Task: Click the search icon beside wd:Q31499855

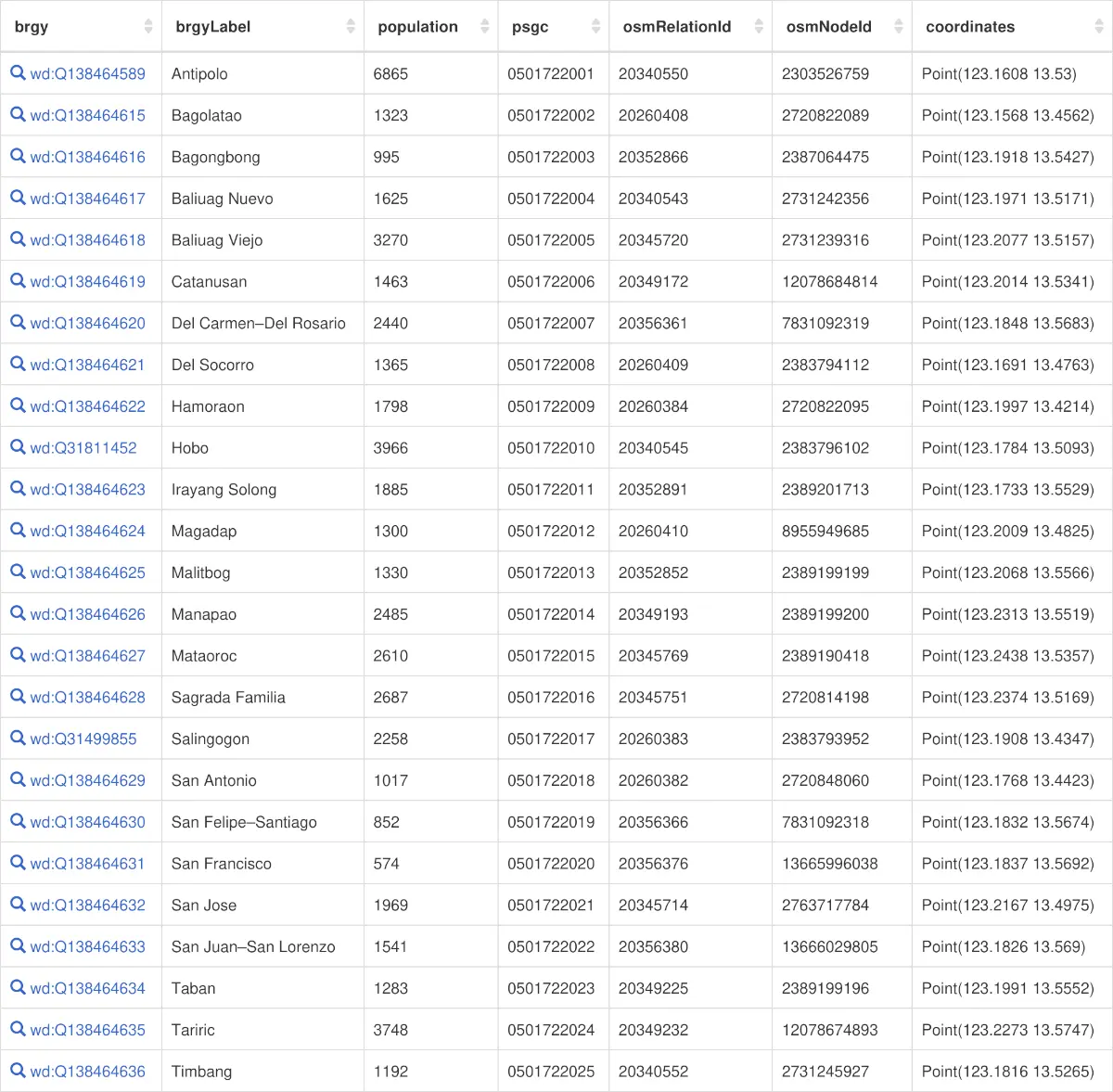Action: click(x=18, y=738)
